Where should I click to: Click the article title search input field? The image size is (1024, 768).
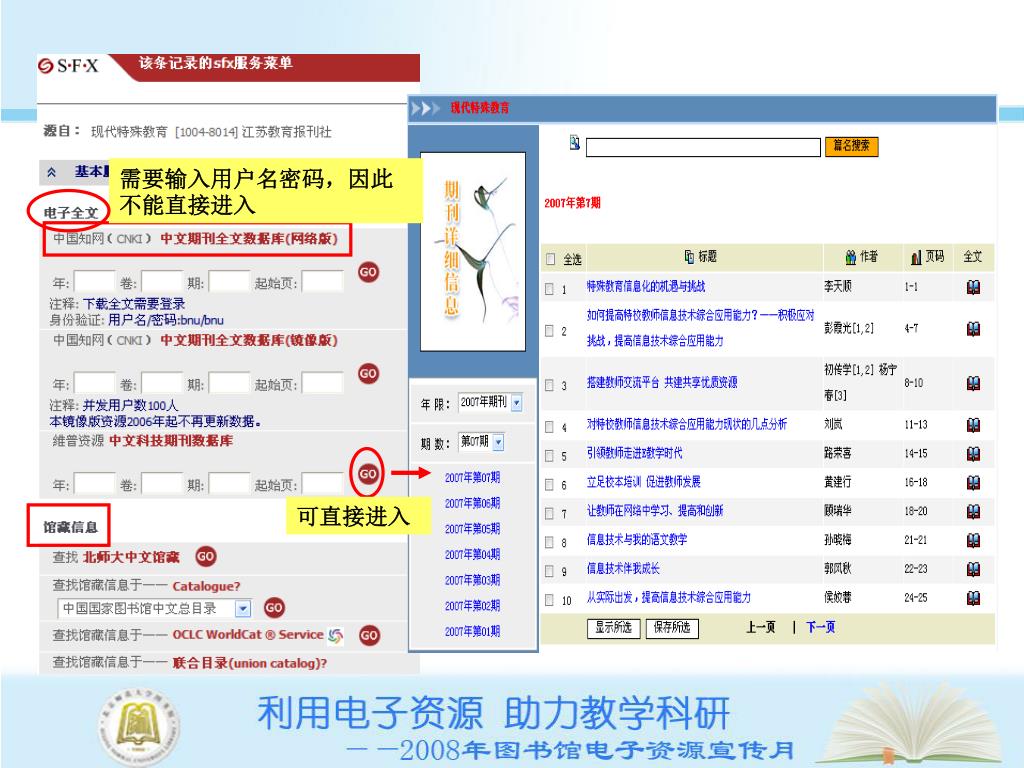703,147
